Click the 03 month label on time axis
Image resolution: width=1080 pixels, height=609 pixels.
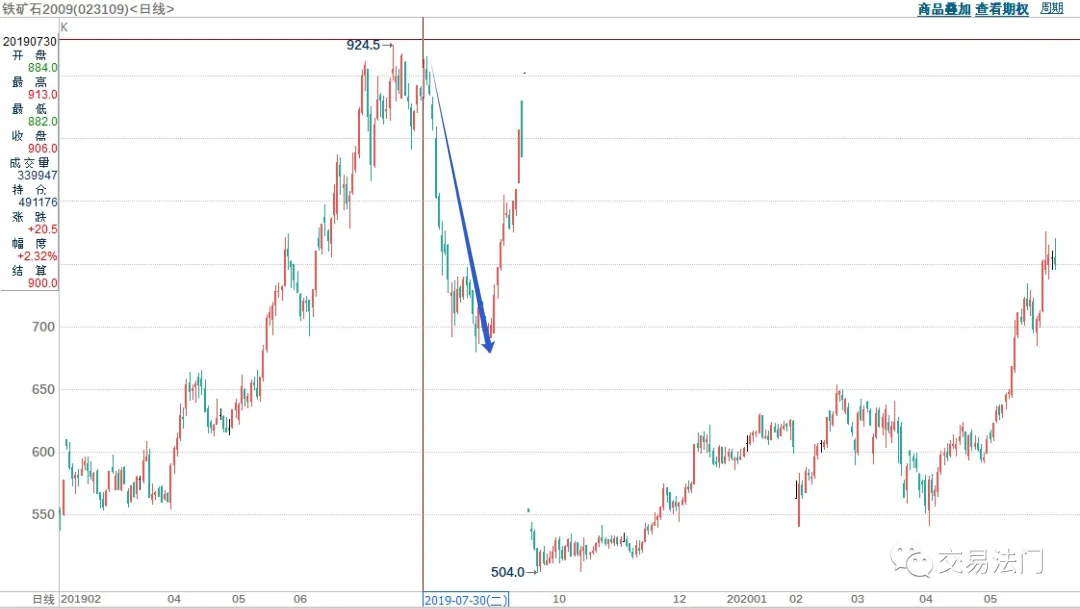click(858, 599)
